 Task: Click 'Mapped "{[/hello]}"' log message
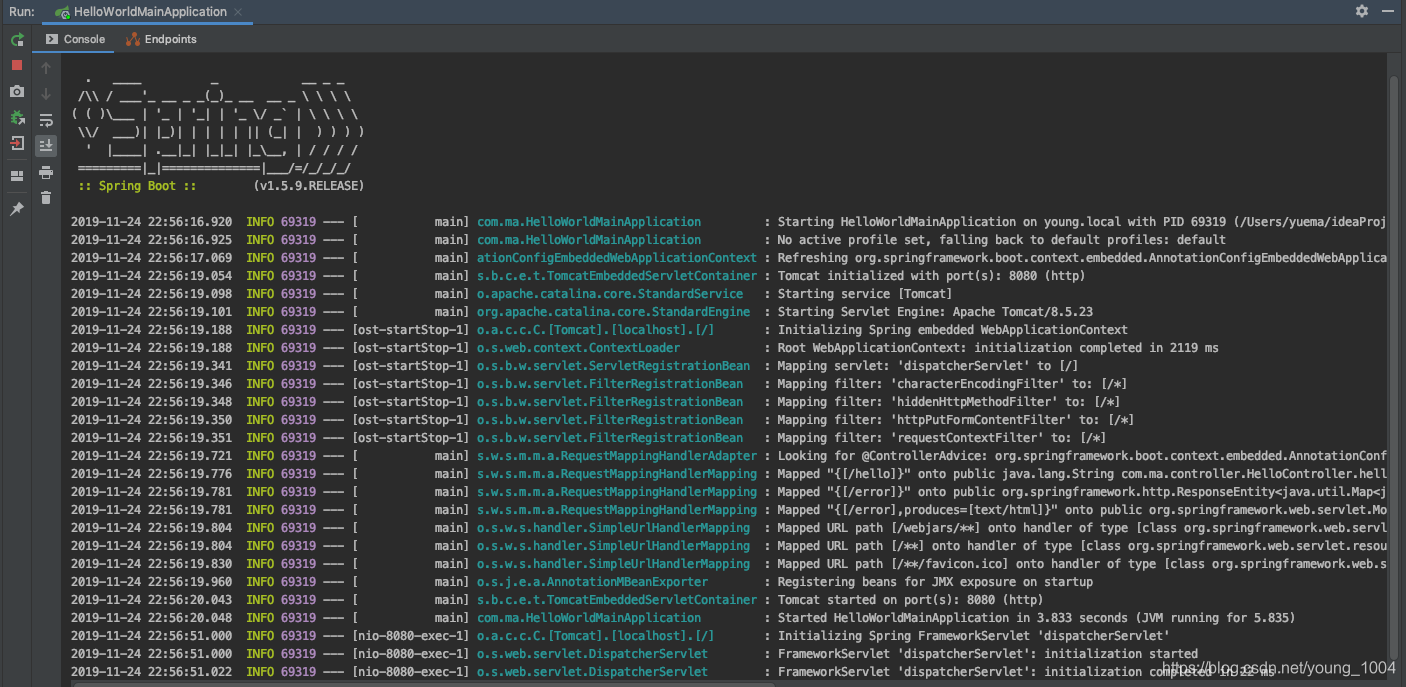tap(844, 474)
